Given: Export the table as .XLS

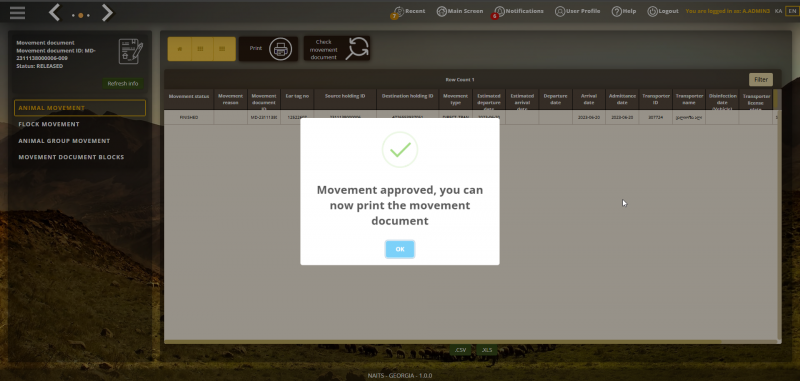Looking at the screenshot, I should [x=487, y=350].
